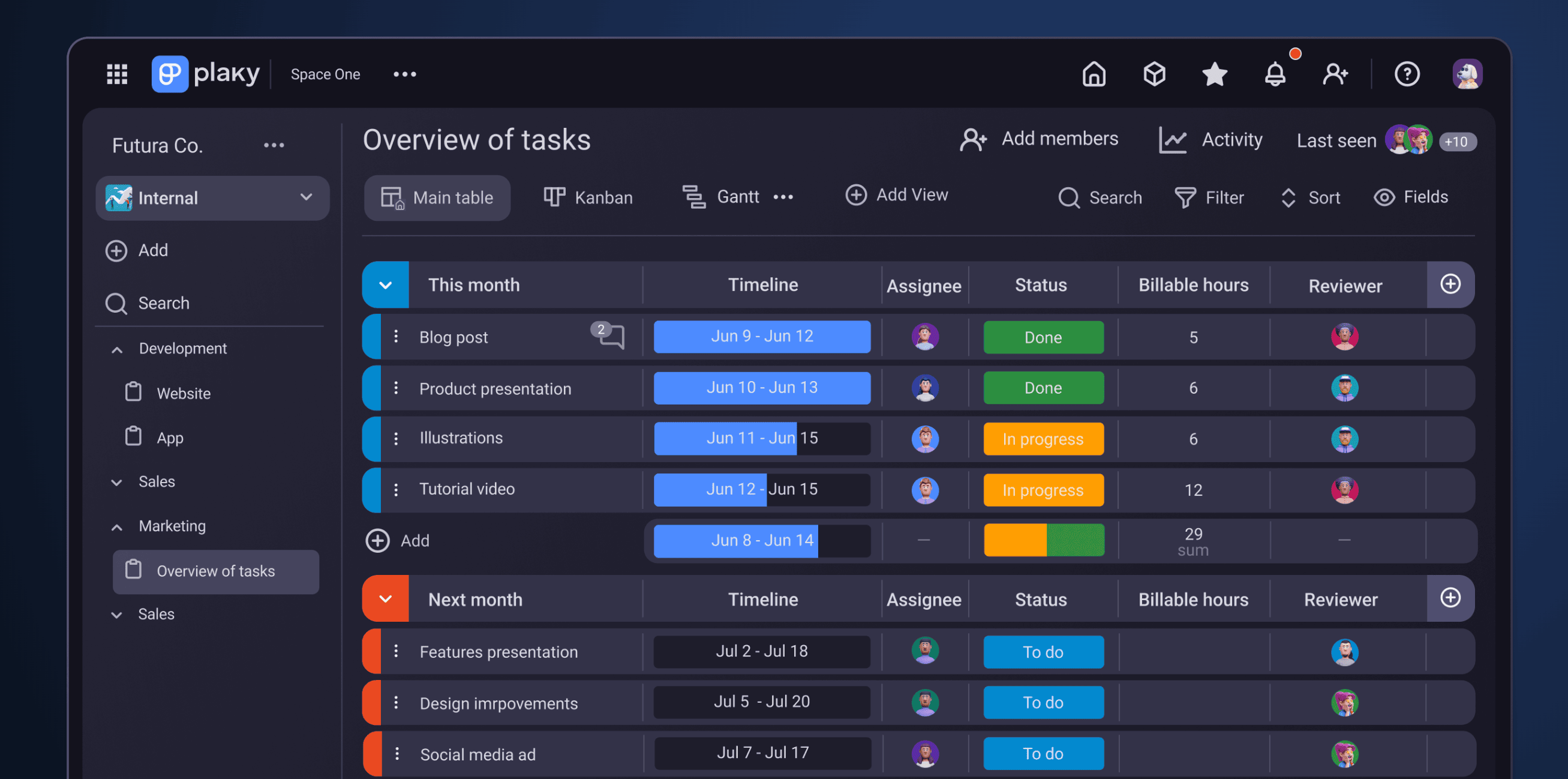The image size is (1568, 779).
Task: Select the Kanban view icon
Action: (554, 197)
